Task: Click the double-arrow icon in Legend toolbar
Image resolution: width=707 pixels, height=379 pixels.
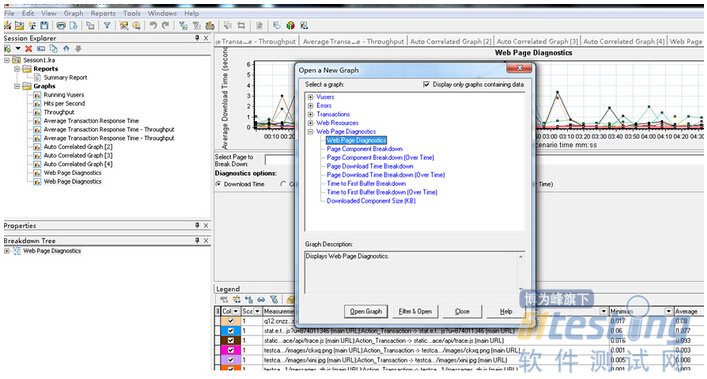Action: [x=261, y=299]
